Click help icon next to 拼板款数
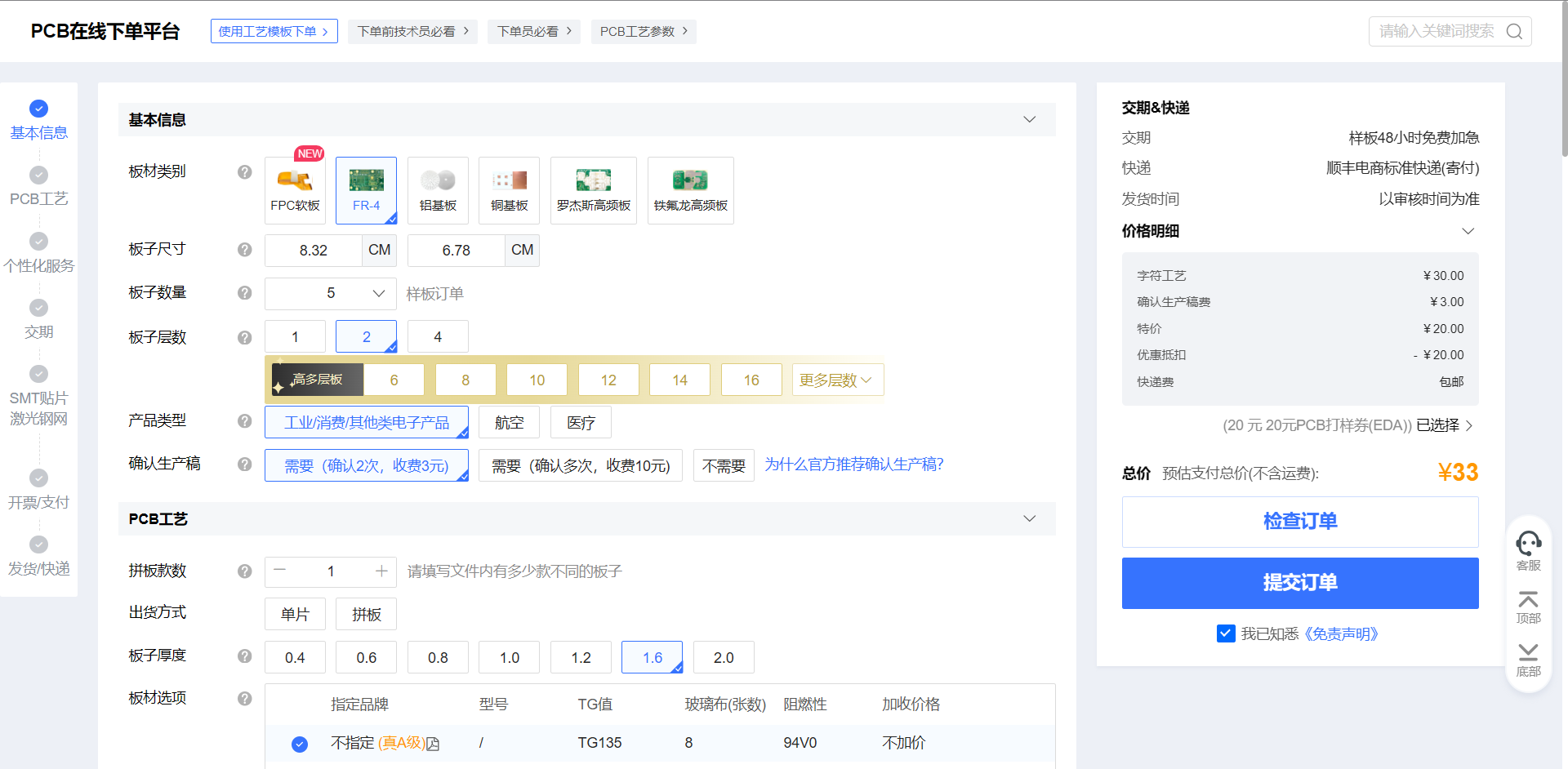The image size is (1568, 769). click(245, 571)
